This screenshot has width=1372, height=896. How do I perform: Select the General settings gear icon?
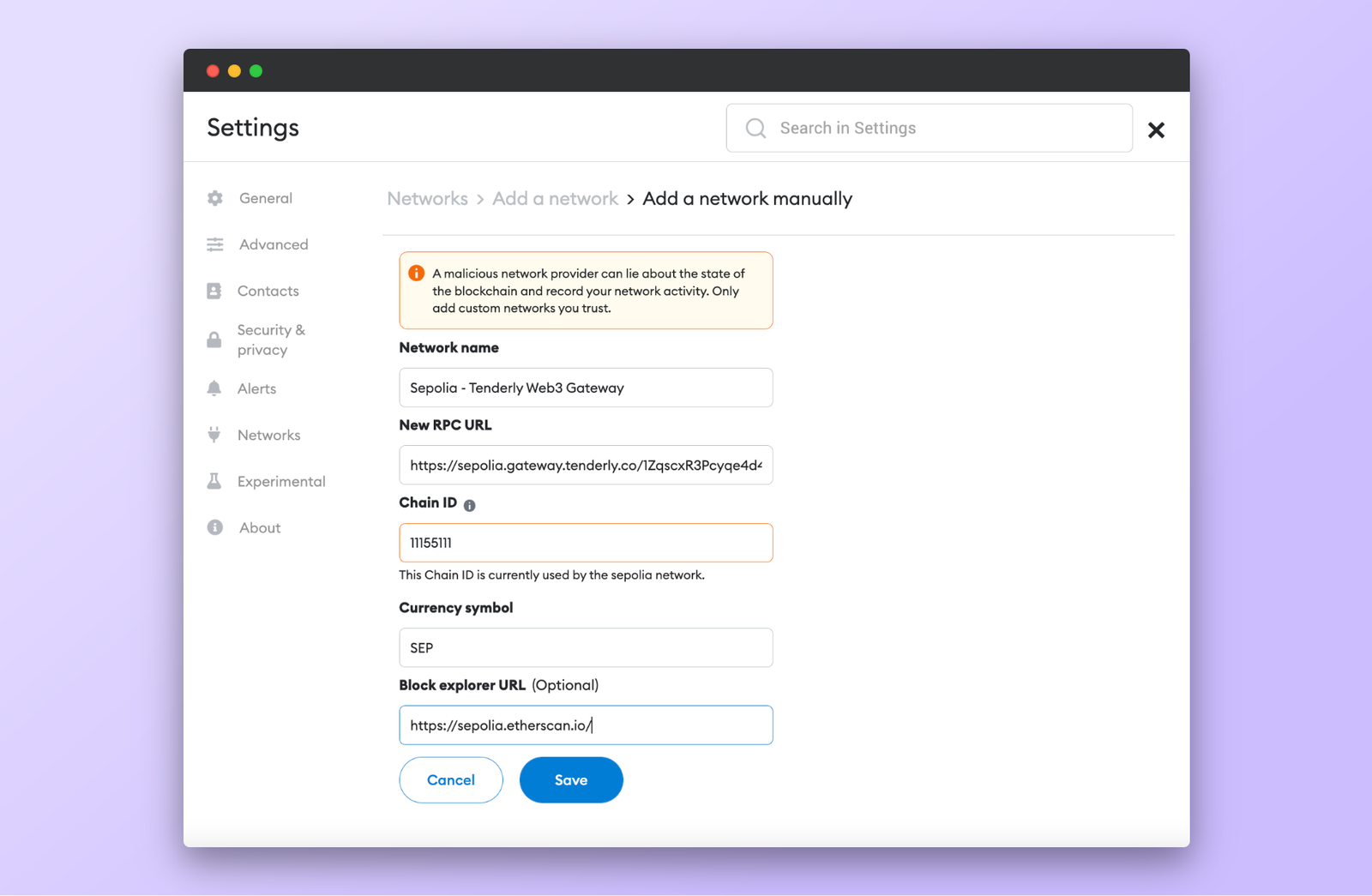click(x=214, y=198)
